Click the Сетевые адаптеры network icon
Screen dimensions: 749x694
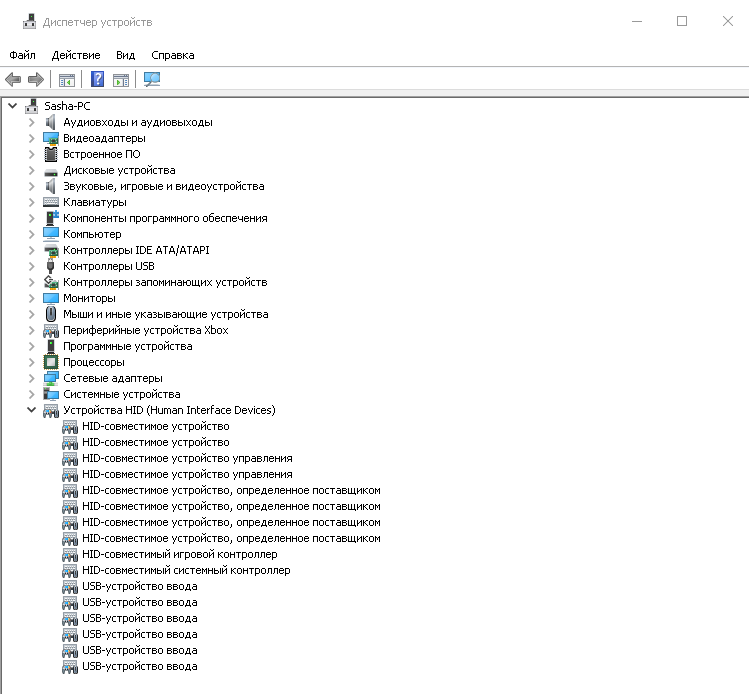[x=51, y=378]
